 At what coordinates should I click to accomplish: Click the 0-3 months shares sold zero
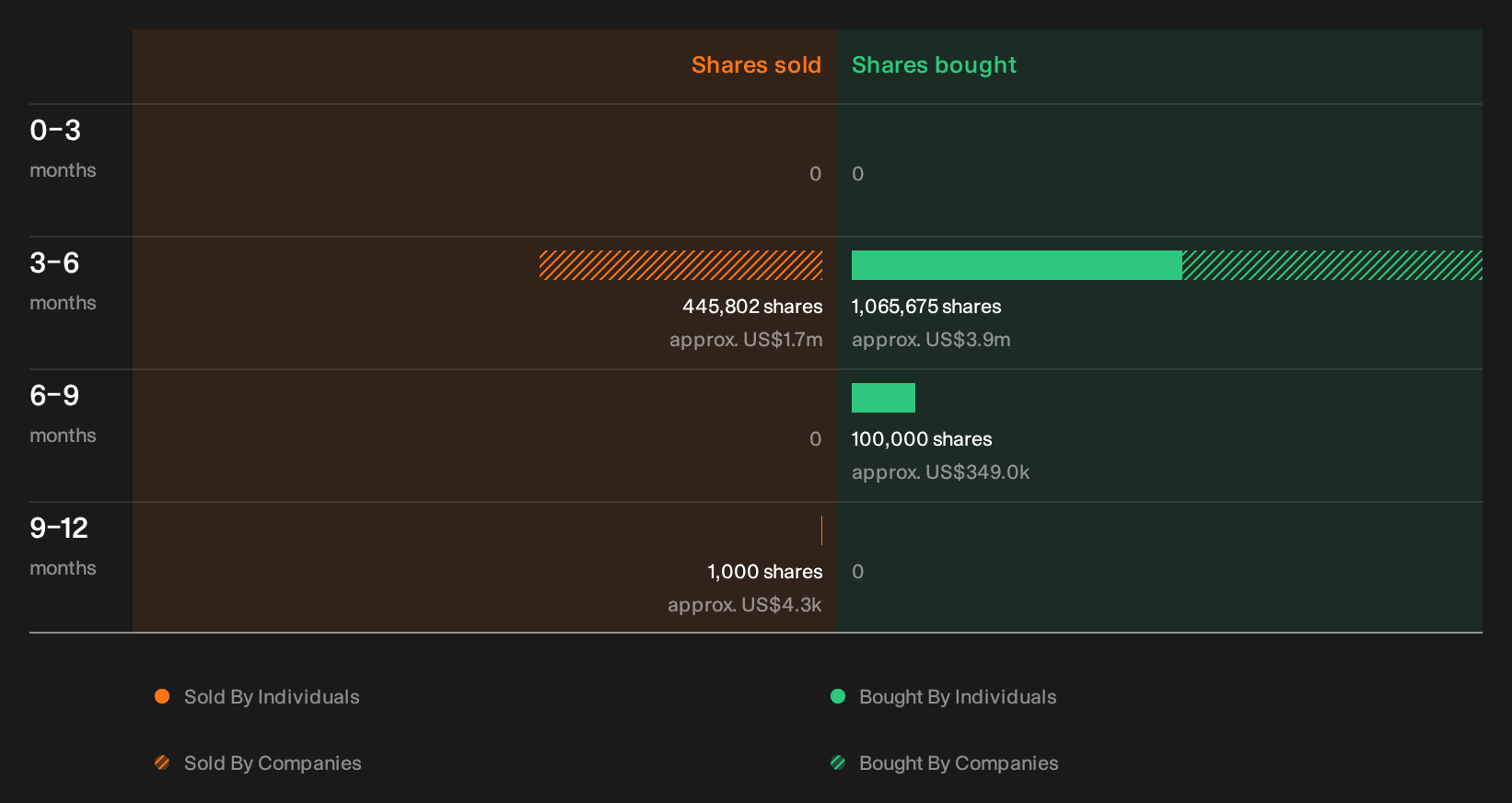coord(815,174)
